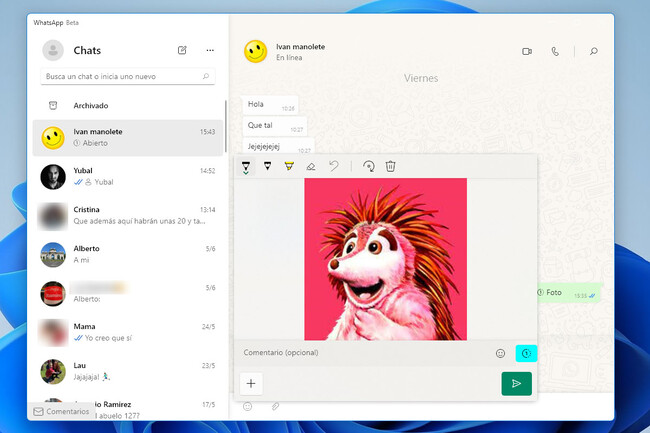This screenshot has width=650, height=433.
Task: Click the 'Jejejejej' message bubble
Action: [x=278, y=147]
